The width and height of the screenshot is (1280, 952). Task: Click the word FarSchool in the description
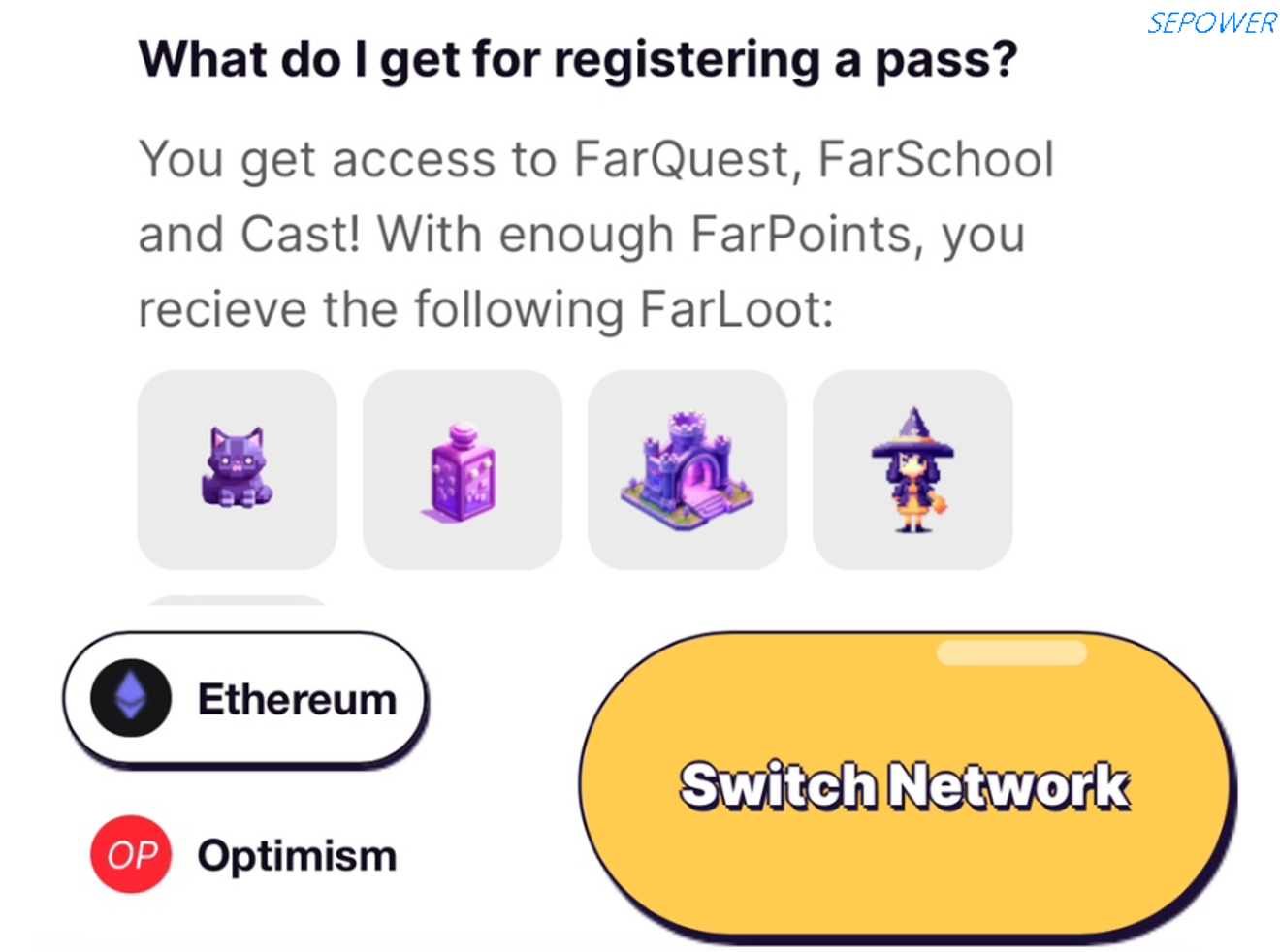936,159
